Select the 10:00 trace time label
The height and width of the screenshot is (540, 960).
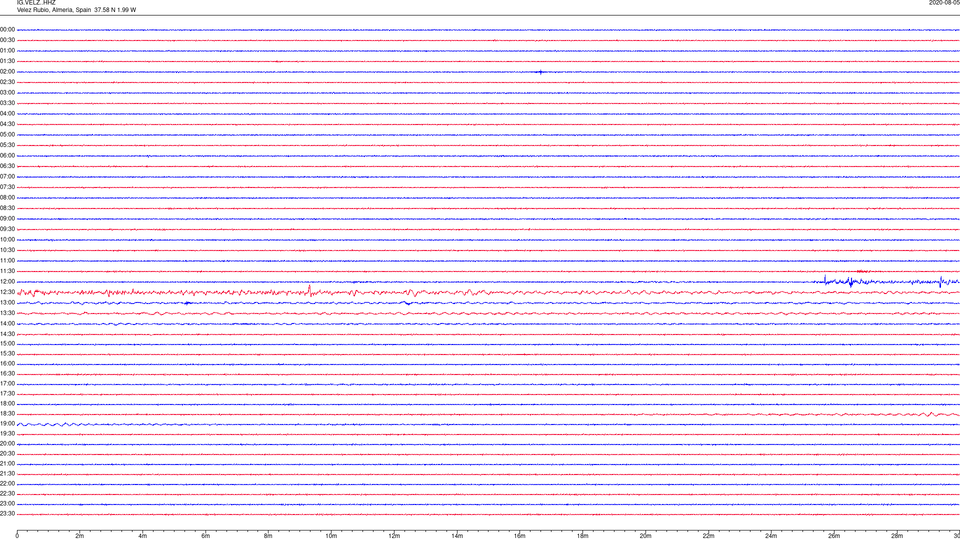coord(7,239)
